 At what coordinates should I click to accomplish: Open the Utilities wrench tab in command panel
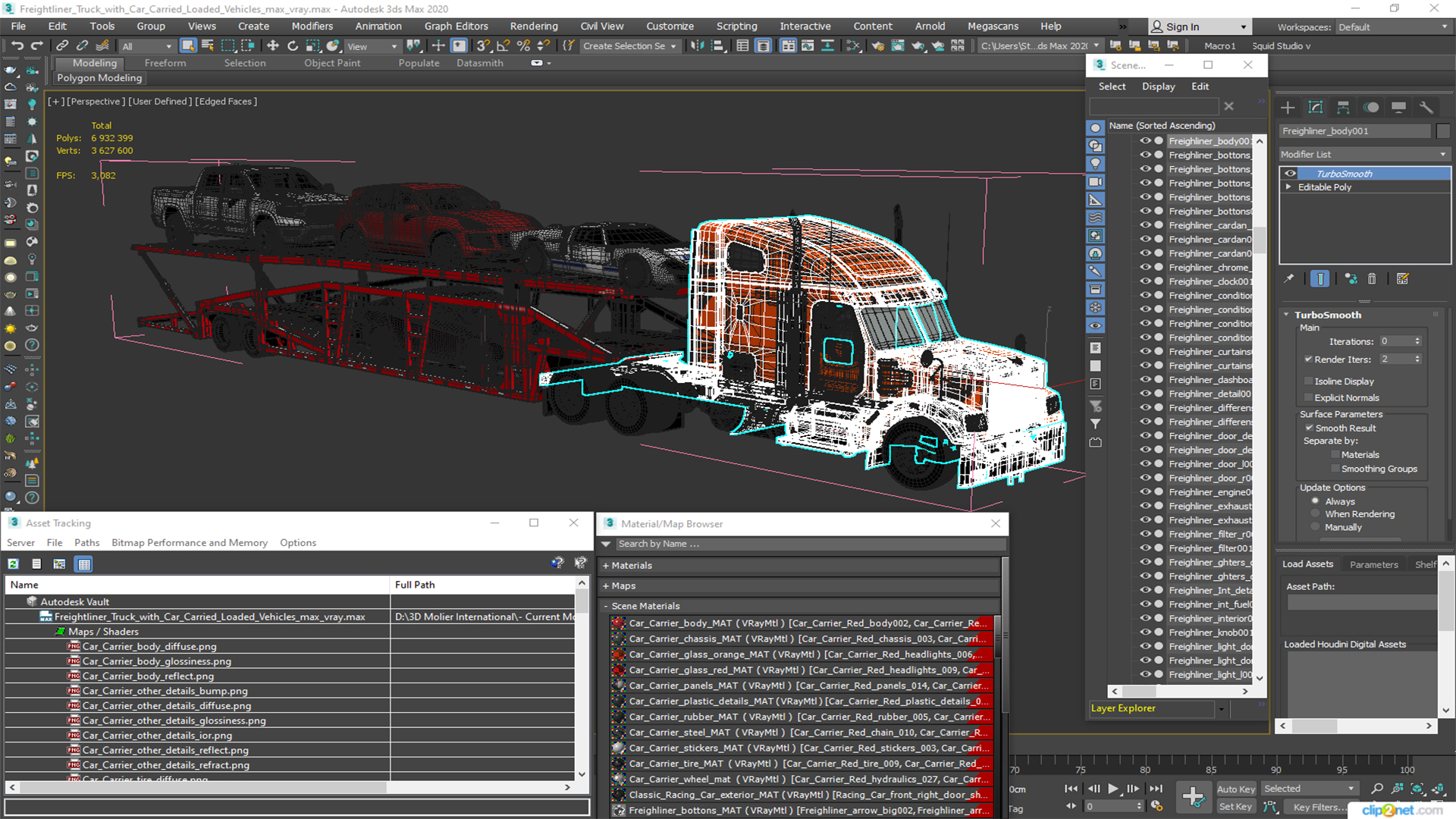click(x=1426, y=108)
